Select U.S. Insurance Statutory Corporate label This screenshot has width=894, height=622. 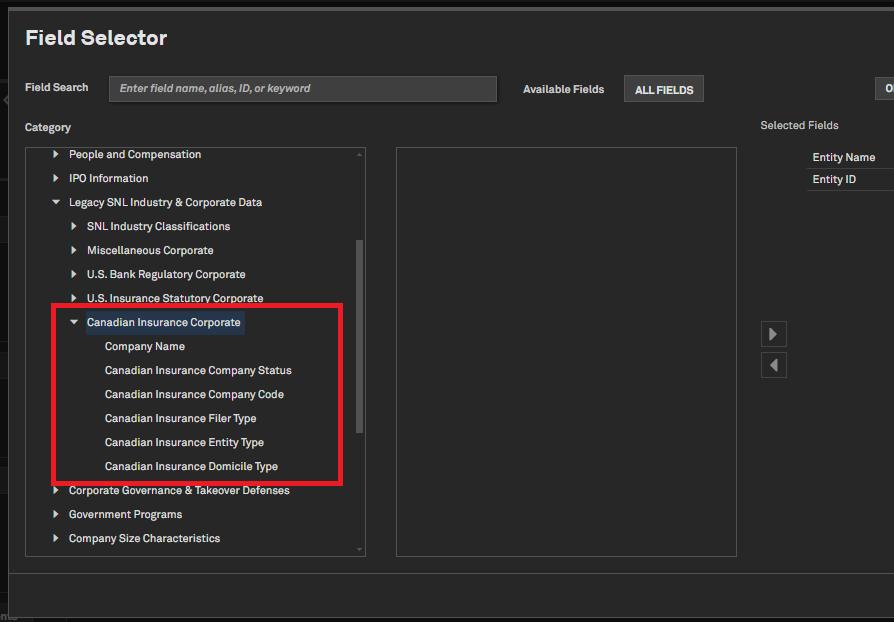point(175,298)
